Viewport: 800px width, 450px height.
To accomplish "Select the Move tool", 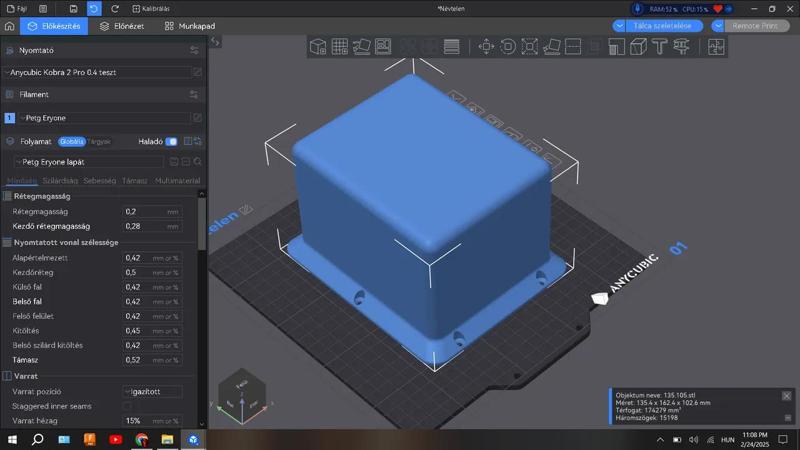I will click(486, 47).
